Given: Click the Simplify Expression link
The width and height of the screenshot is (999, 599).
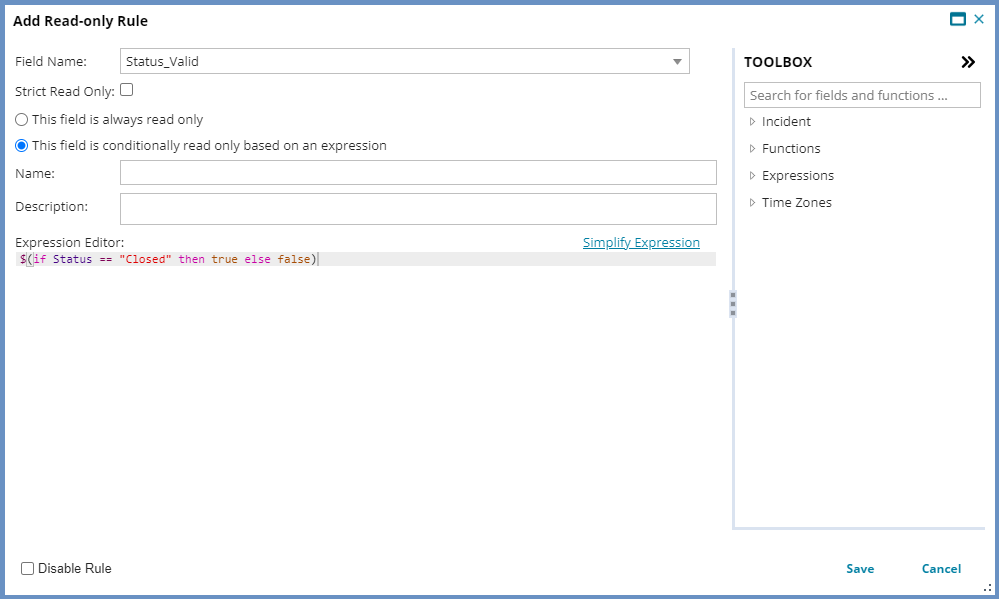Looking at the screenshot, I should [x=641, y=243].
